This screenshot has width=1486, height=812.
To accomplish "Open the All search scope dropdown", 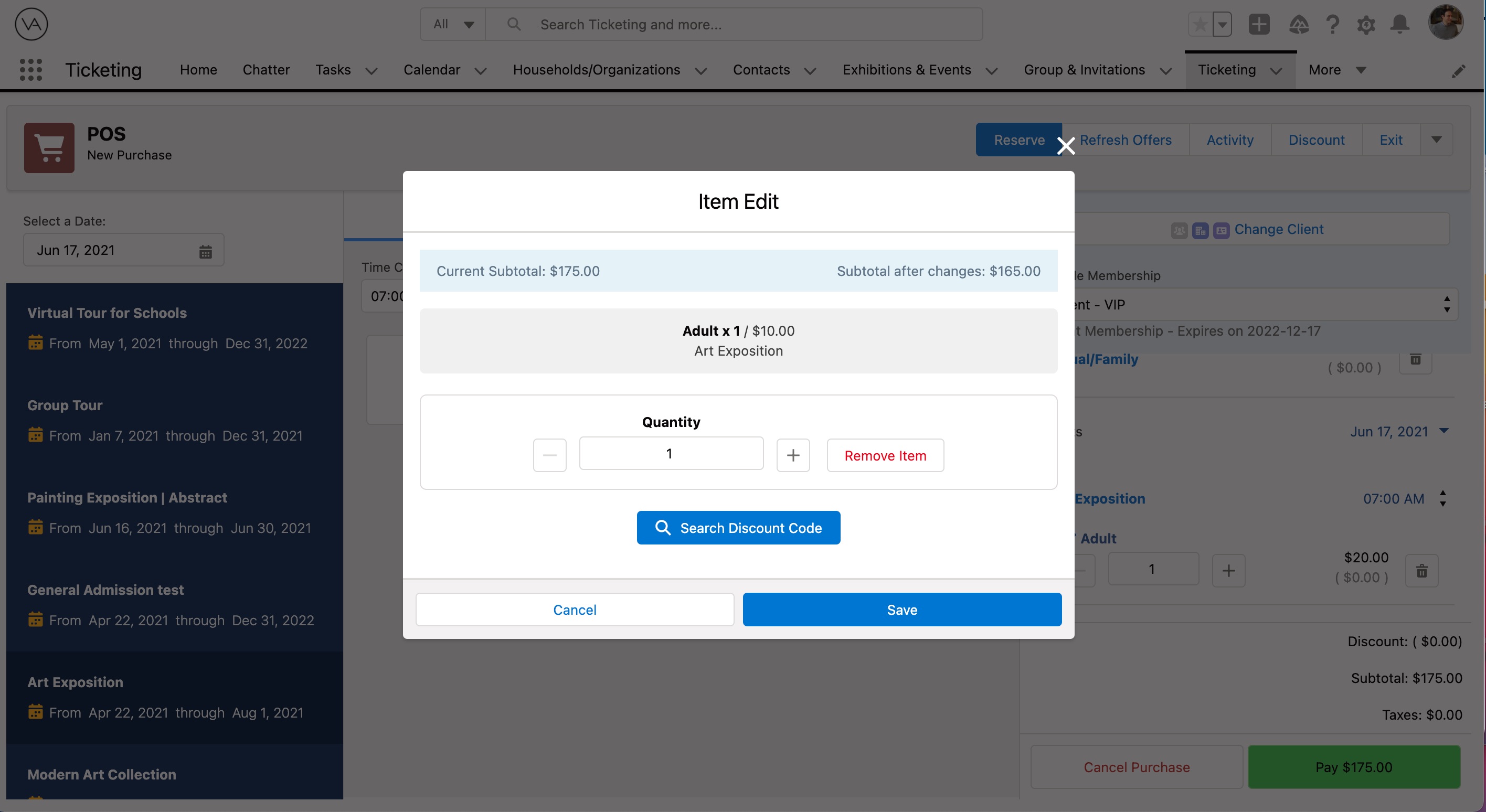I will [452, 24].
